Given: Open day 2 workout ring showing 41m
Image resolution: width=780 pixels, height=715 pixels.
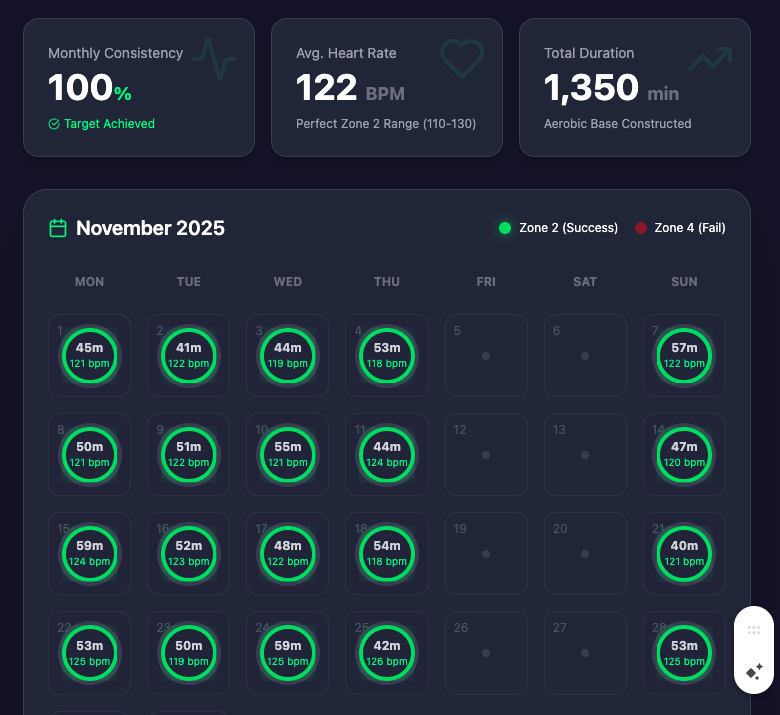Looking at the screenshot, I should (189, 356).
